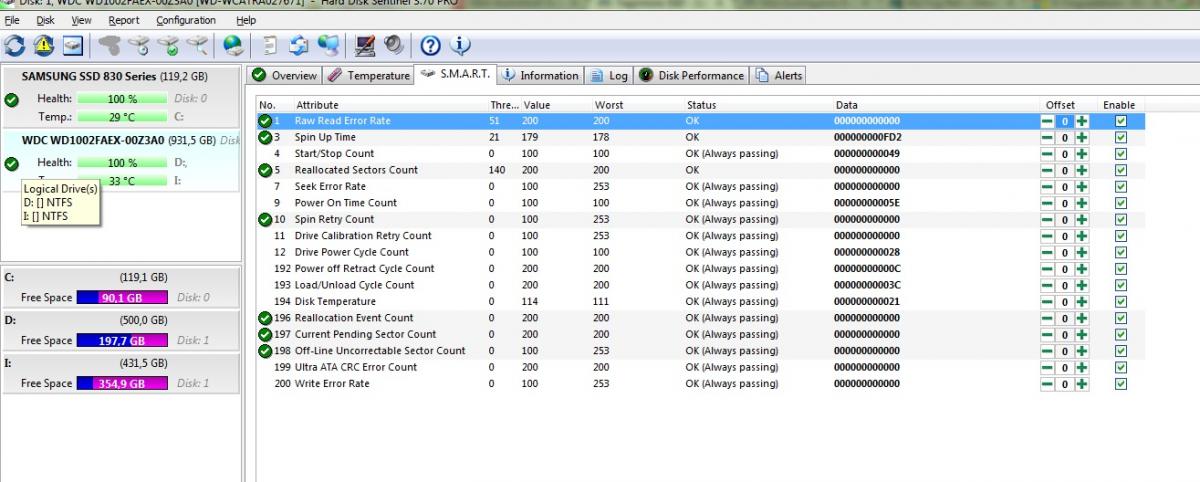The height and width of the screenshot is (482, 1200).
Task: Click the blue info about icon
Action: click(460, 45)
